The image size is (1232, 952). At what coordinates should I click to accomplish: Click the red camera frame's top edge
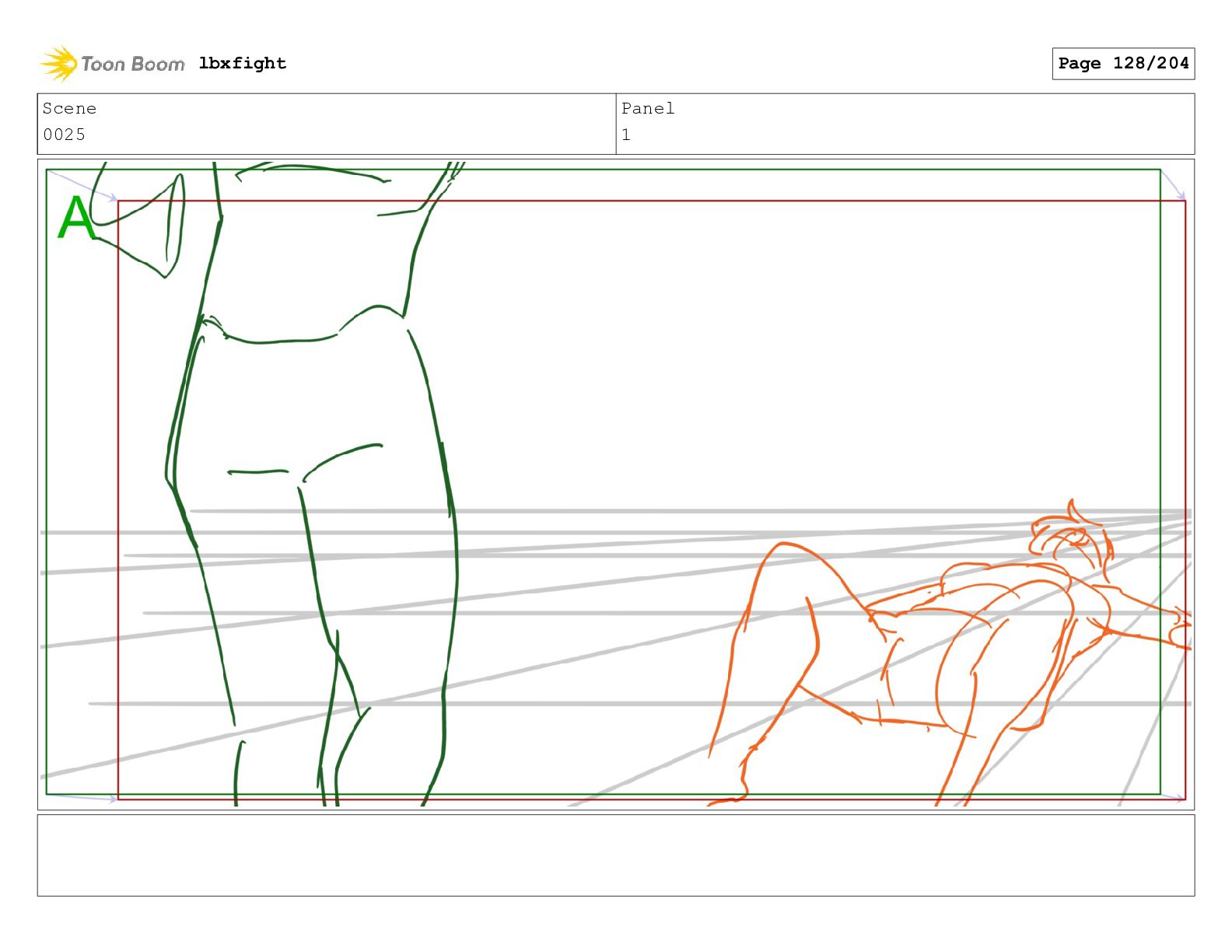click(x=652, y=201)
